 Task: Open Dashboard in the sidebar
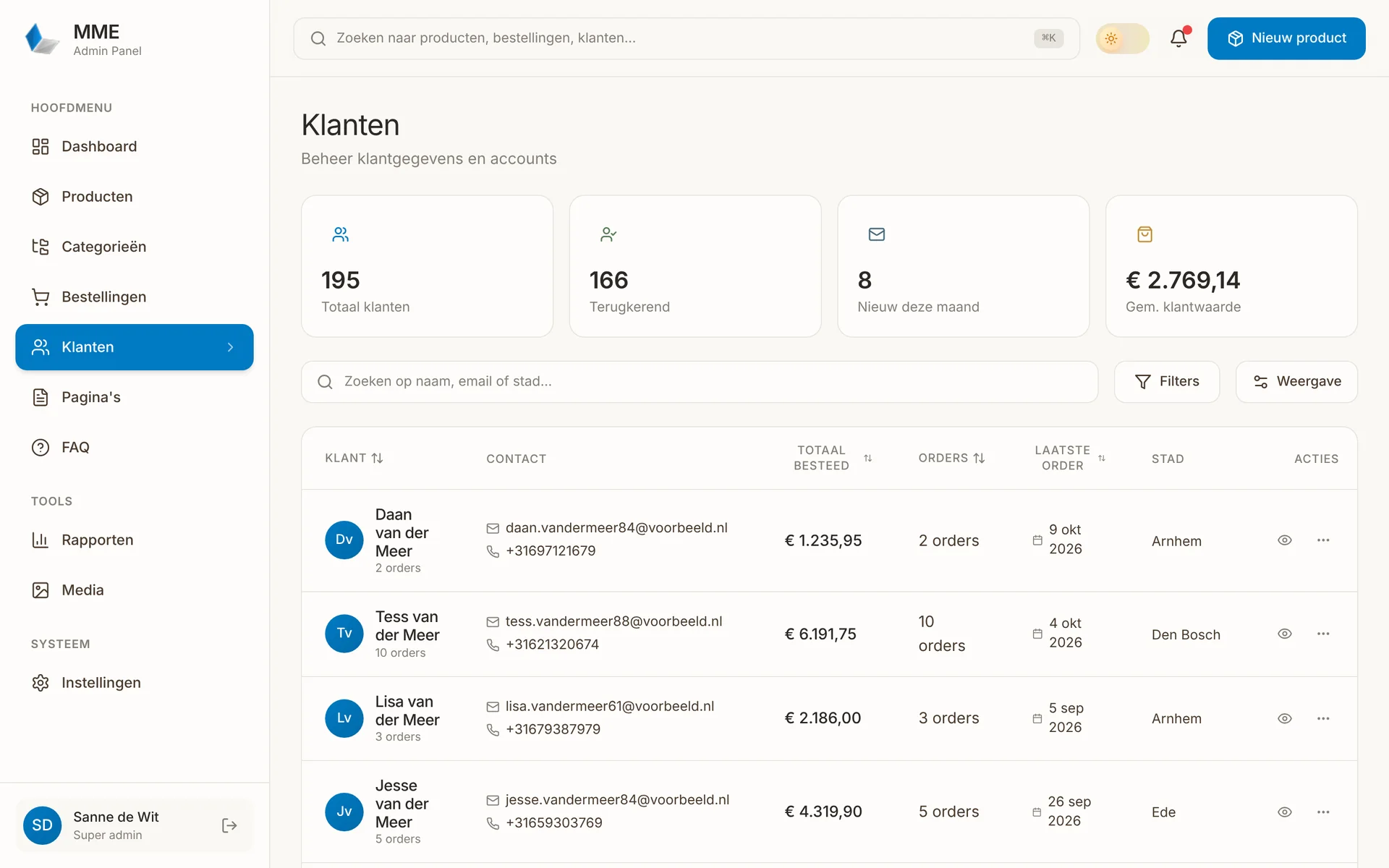[x=135, y=147]
